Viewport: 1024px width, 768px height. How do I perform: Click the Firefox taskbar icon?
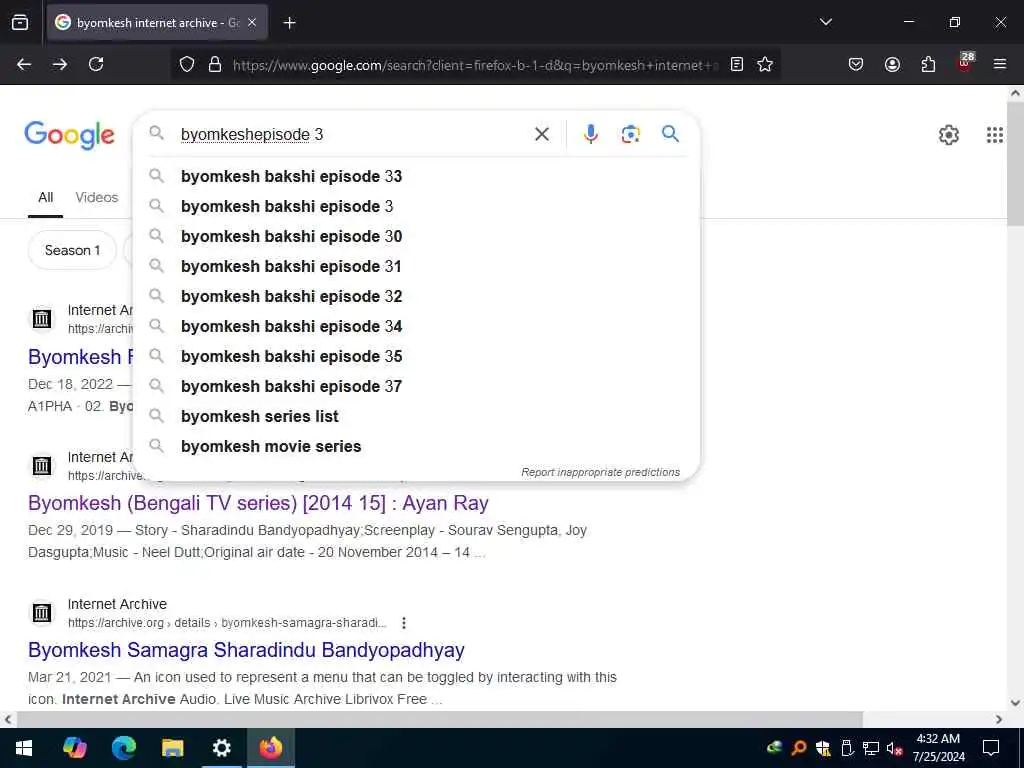[270, 748]
